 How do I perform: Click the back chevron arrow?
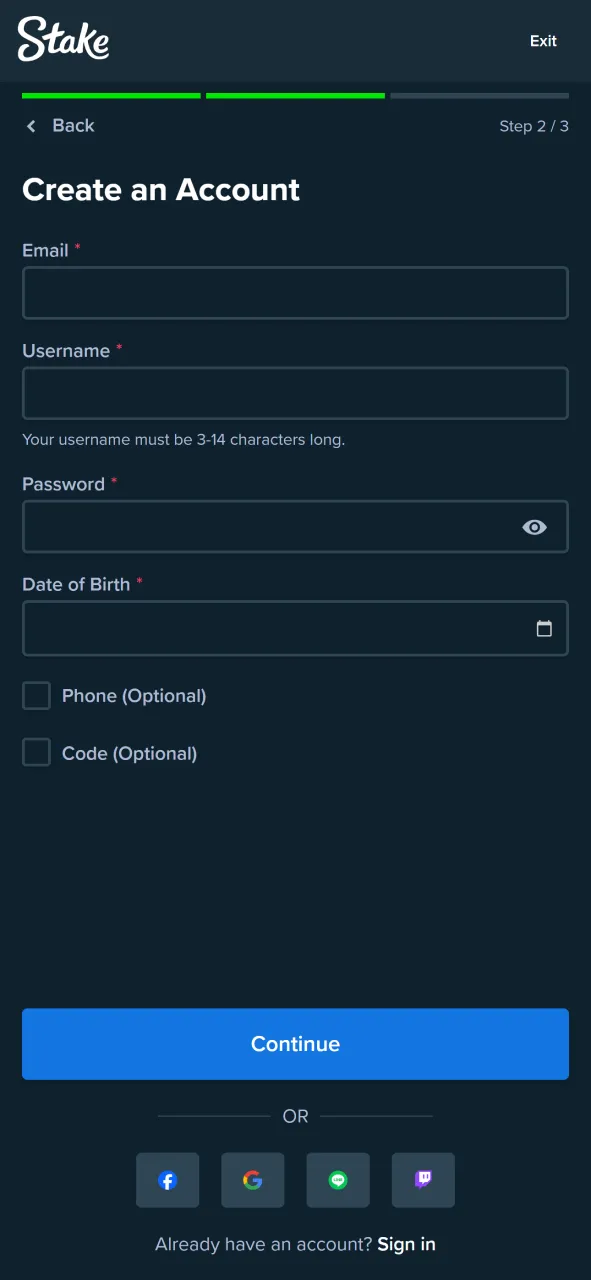31,126
